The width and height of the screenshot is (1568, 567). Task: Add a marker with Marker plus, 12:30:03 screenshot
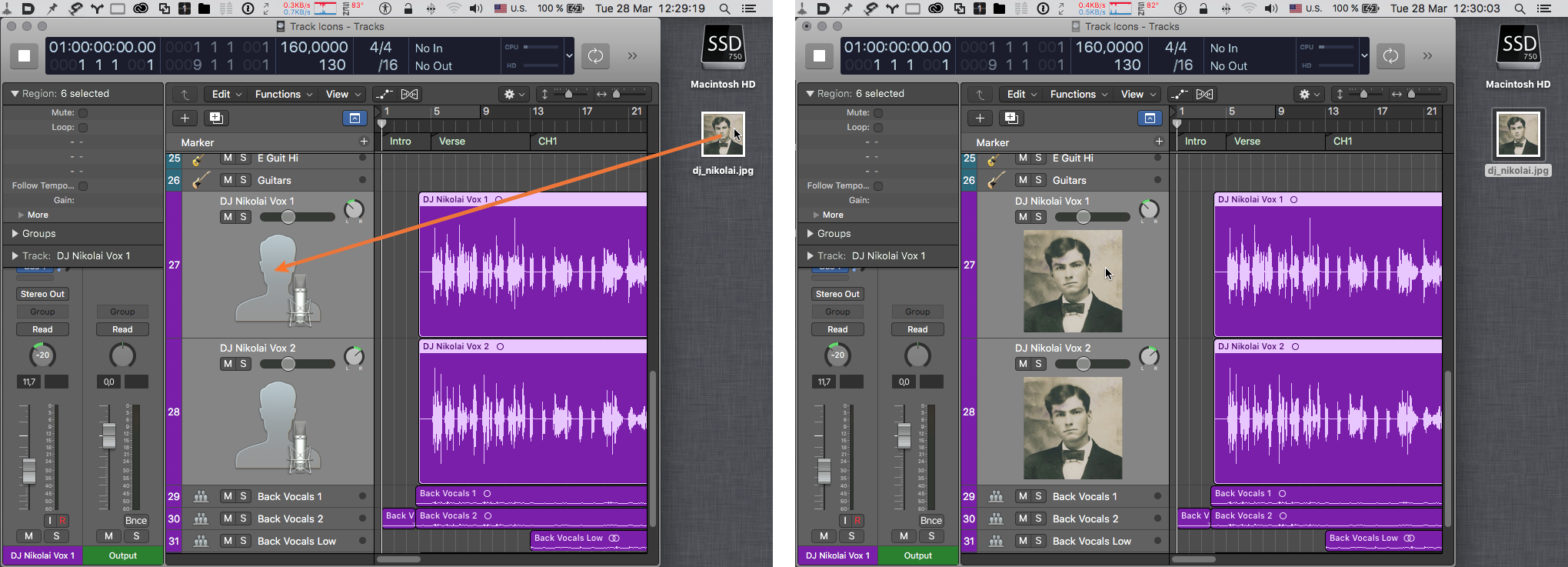click(1159, 142)
